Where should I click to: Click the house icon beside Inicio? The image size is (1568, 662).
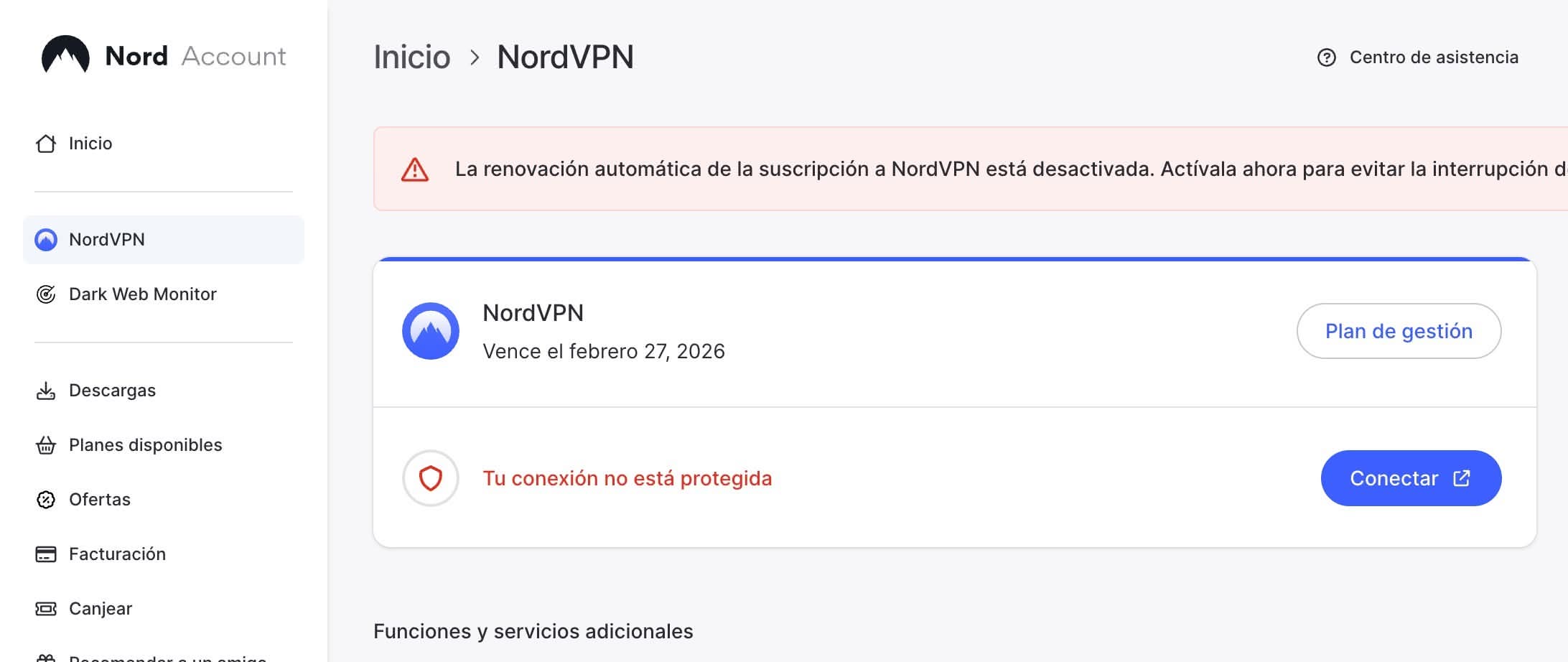[x=46, y=144]
